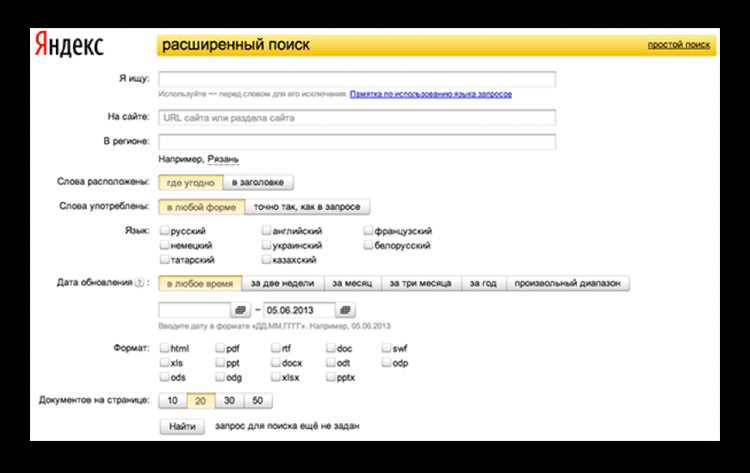The image size is (750, 473).
Task: Check the белорусский checkbox
Action: tap(368, 245)
